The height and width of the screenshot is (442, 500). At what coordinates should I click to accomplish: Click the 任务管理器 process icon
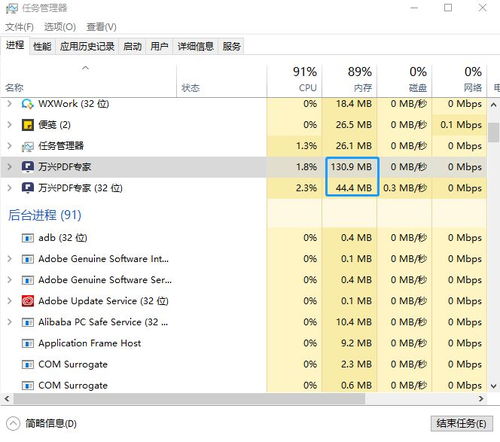coord(27,146)
